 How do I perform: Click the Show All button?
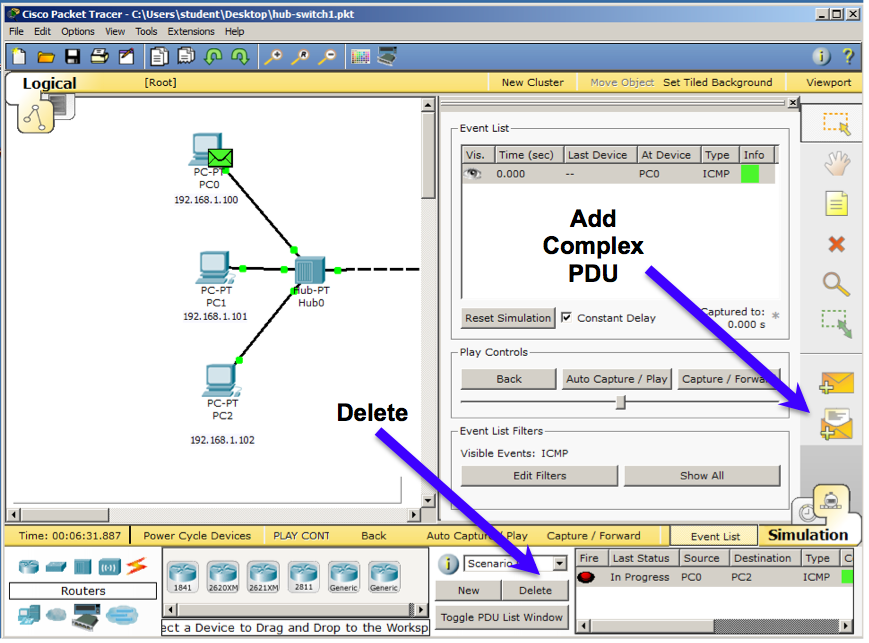coord(702,476)
